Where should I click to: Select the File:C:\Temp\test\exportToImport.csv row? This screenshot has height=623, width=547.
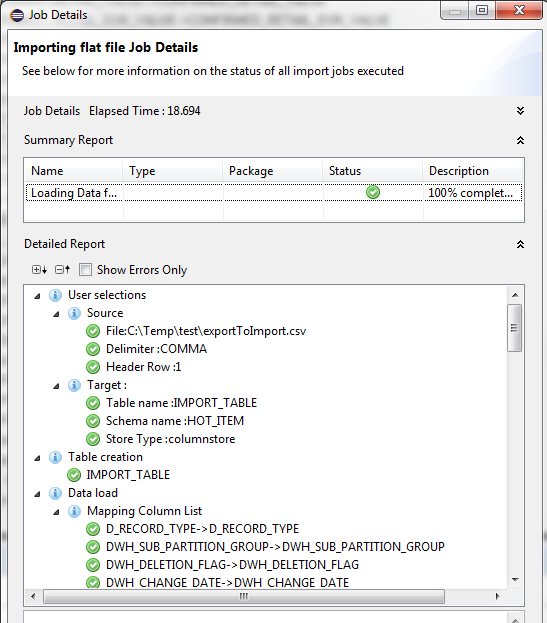pos(206,331)
